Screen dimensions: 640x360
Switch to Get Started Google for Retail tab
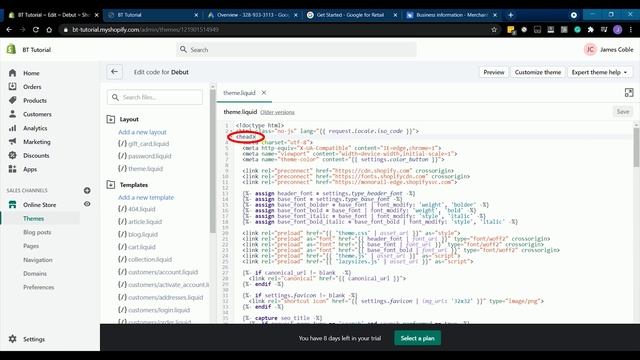[x=351, y=15]
